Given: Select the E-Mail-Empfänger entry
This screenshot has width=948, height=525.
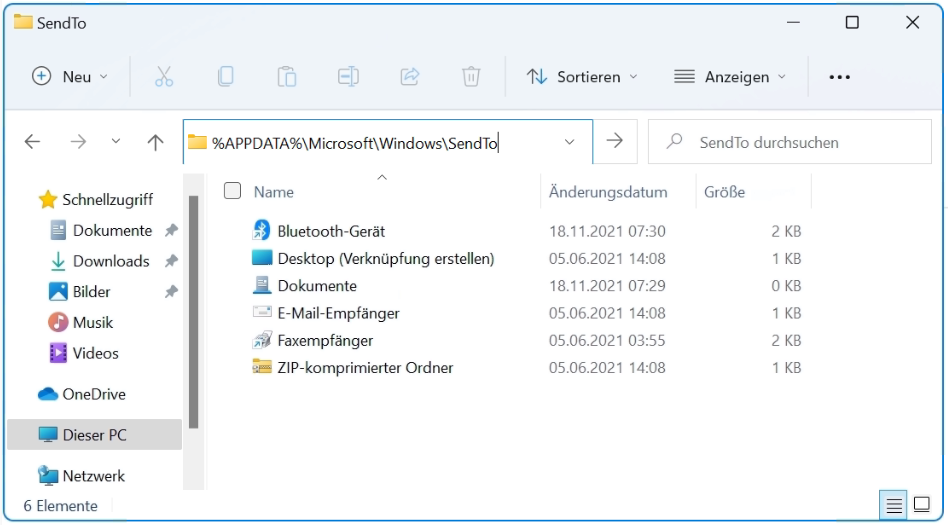Looking at the screenshot, I should pyautogui.click(x=339, y=313).
